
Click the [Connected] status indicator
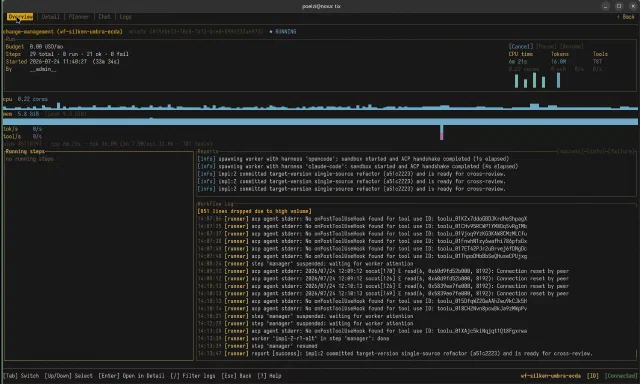(x=621, y=375)
